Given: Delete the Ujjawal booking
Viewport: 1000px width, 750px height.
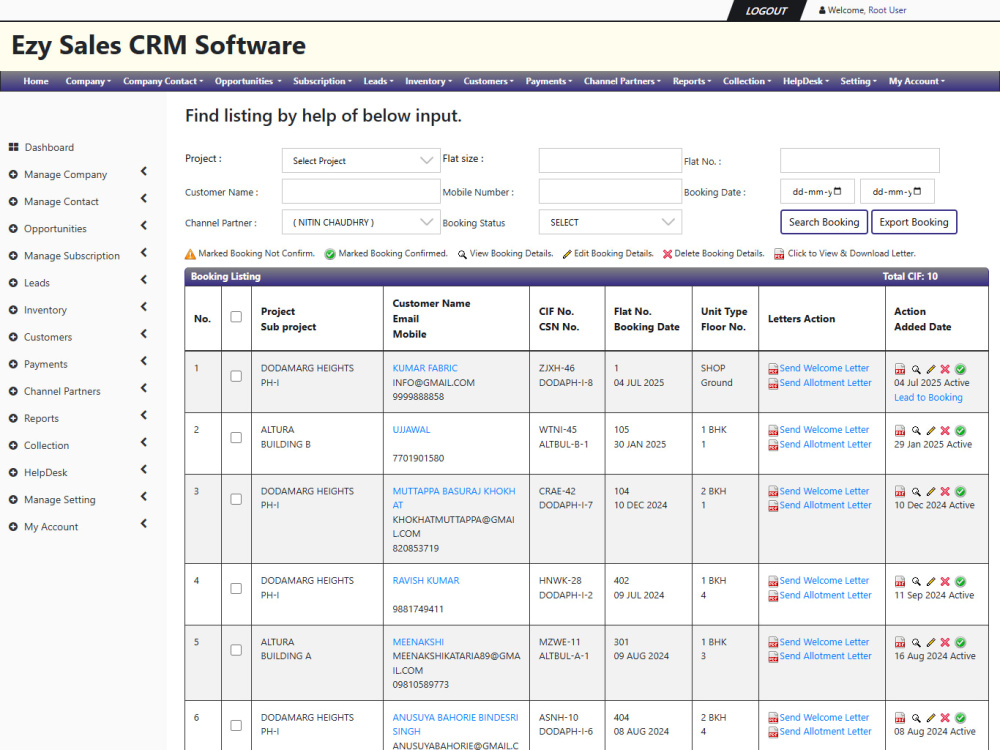Looking at the screenshot, I should click(945, 430).
